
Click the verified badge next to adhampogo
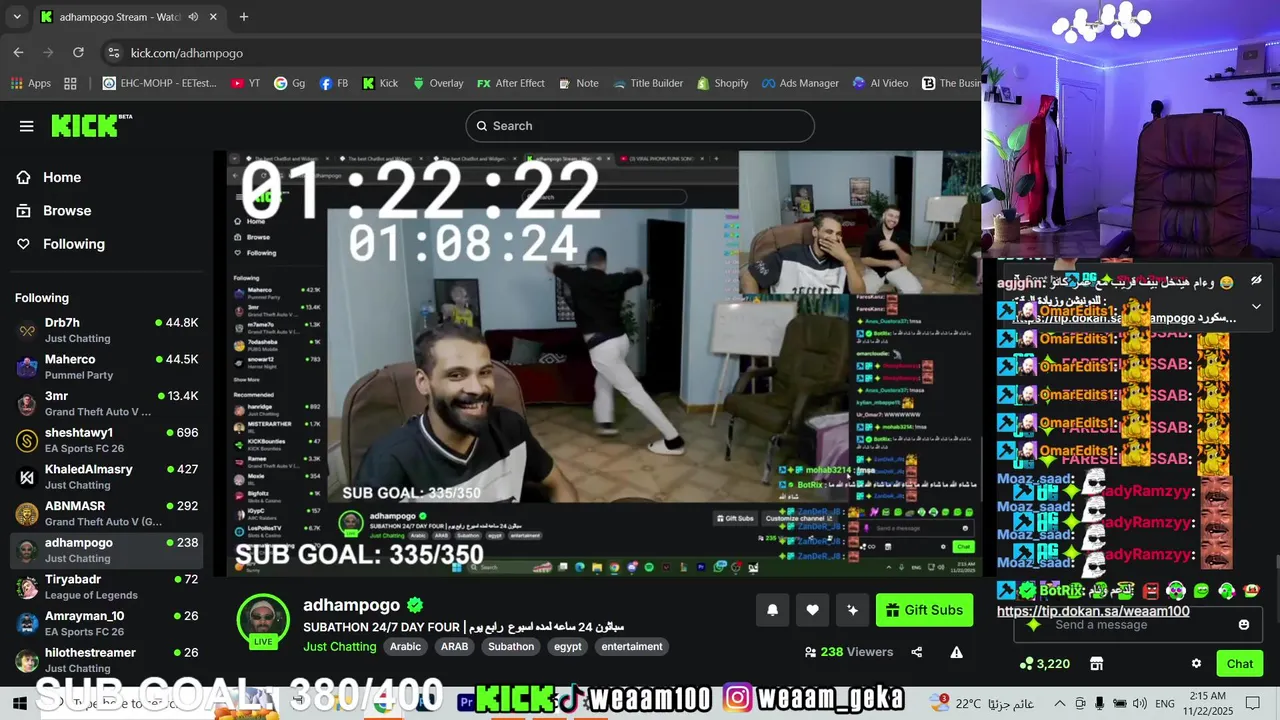point(414,605)
